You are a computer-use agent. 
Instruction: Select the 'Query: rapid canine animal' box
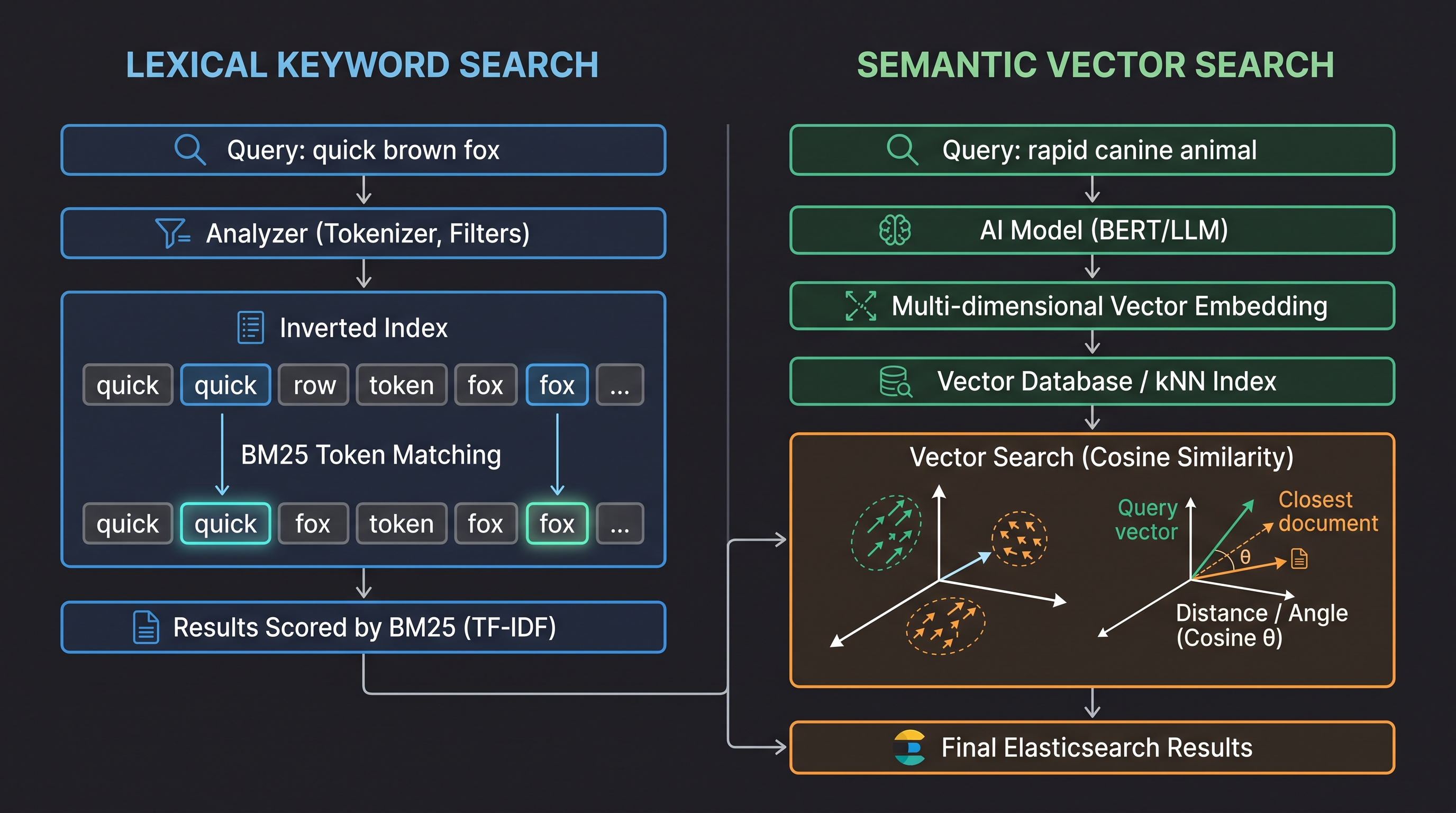coord(1092,150)
